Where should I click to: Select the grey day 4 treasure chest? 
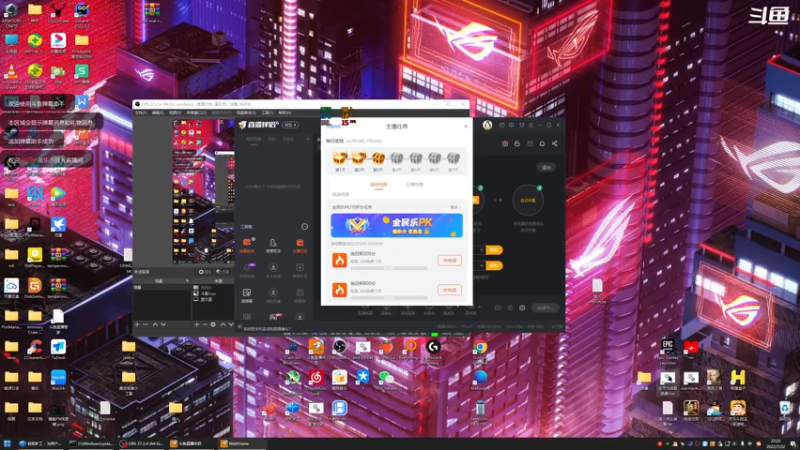click(x=397, y=159)
